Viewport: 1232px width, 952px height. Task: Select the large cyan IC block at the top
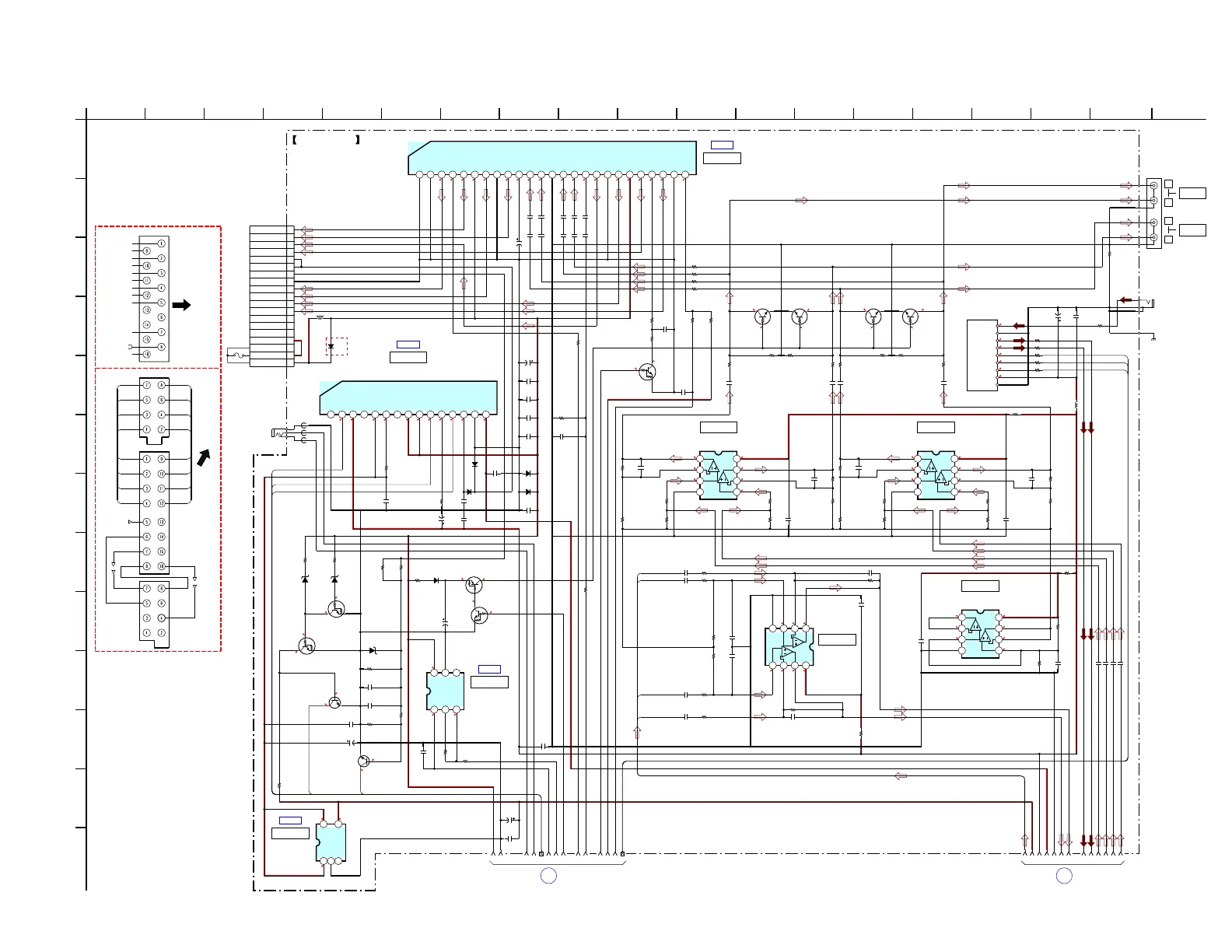pyautogui.click(x=551, y=158)
